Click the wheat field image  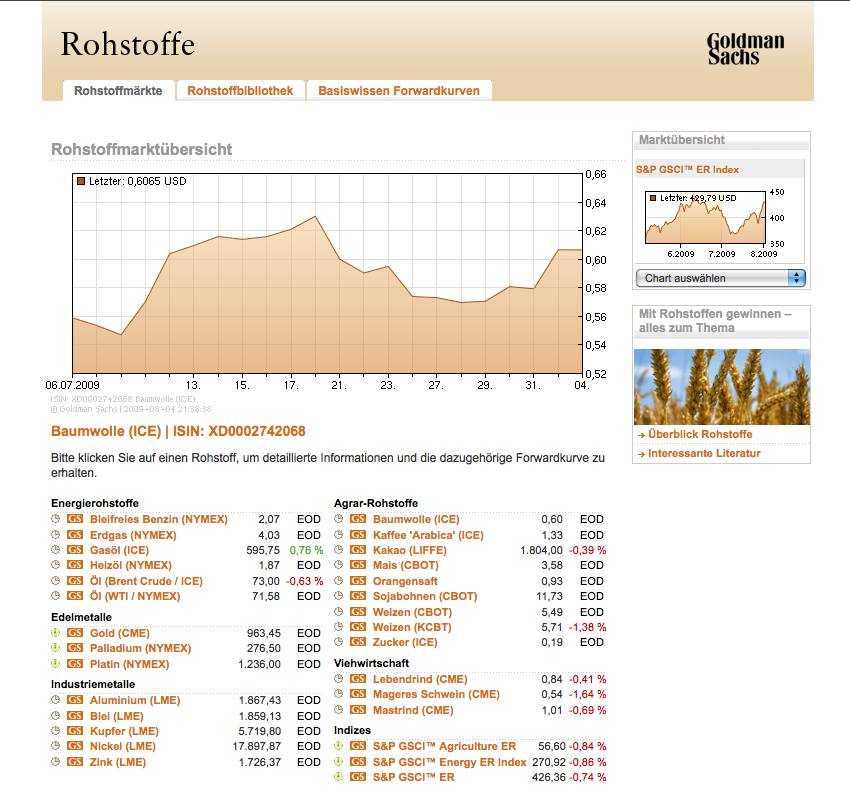pyautogui.click(x=722, y=386)
